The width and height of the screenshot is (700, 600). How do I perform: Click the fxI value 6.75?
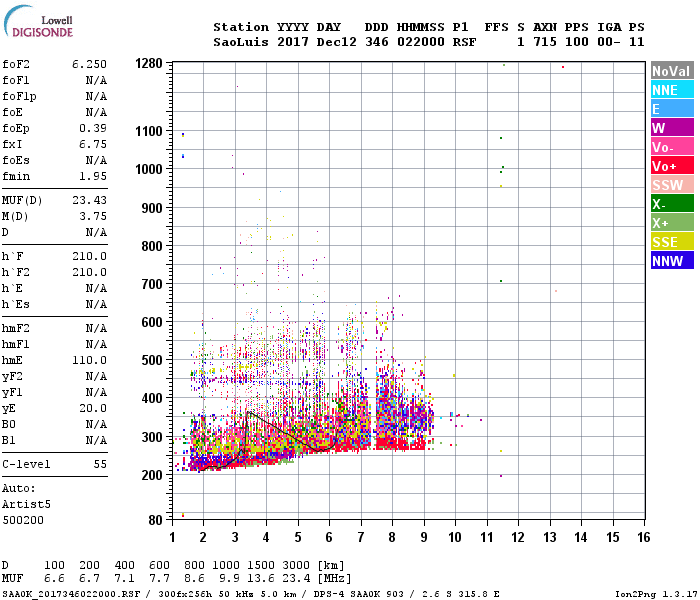(93, 145)
